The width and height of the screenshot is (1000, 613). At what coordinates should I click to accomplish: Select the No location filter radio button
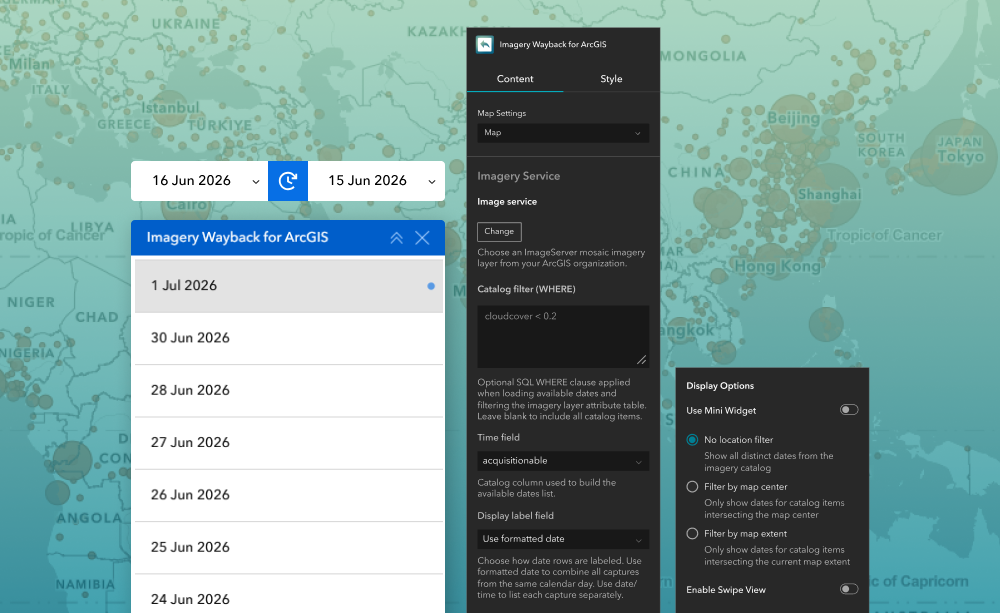[692, 440]
